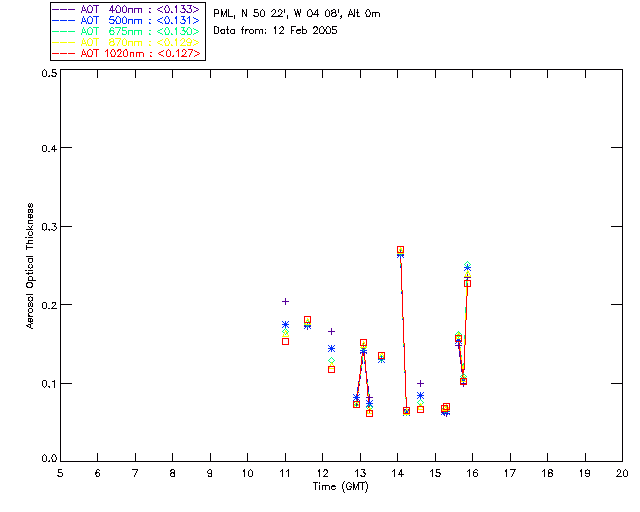
Task: Click the x-axis tick label 20
Action: tap(622, 473)
